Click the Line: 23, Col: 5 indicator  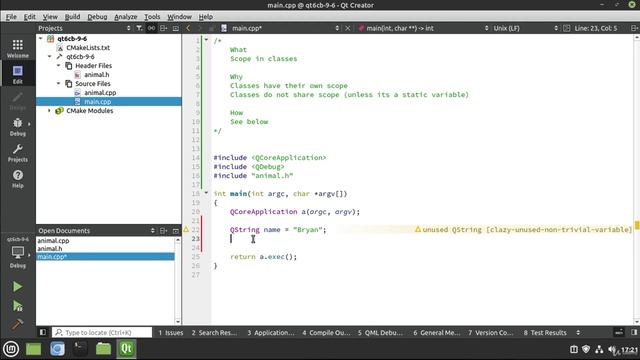click(x=596, y=28)
